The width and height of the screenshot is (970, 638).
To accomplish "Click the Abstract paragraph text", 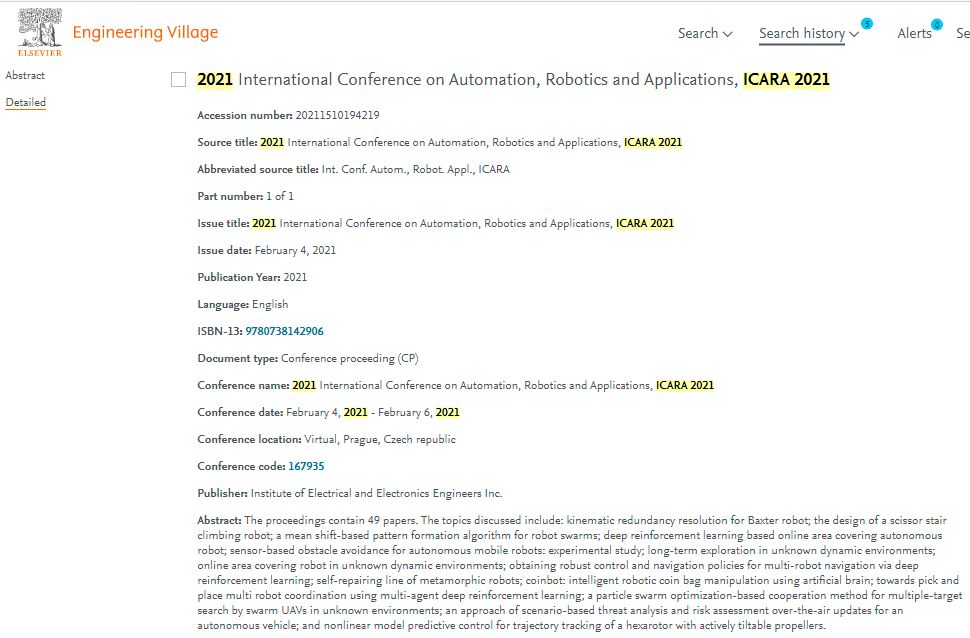I will [x=580, y=573].
